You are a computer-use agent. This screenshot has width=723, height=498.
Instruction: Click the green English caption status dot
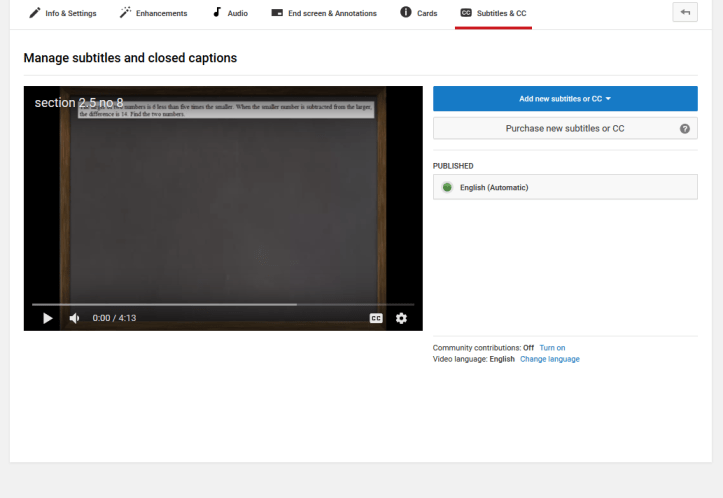[447, 187]
